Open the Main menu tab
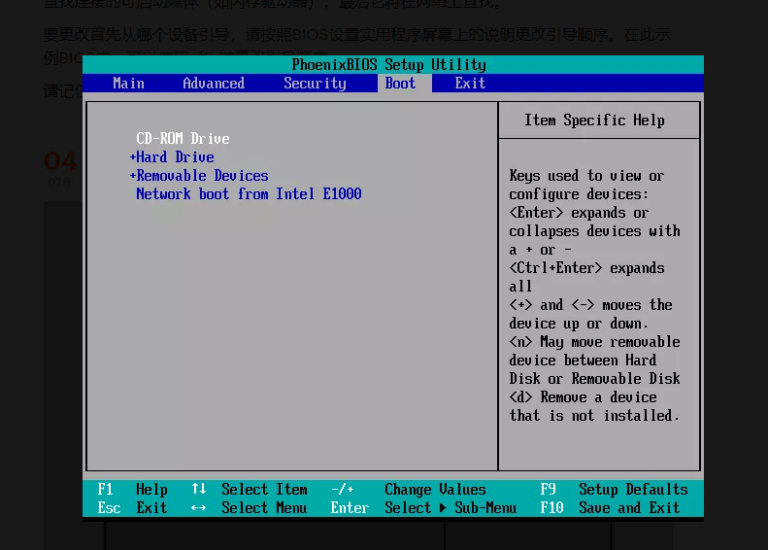The width and height of the screenshot is (768, 550). [128, 83]
